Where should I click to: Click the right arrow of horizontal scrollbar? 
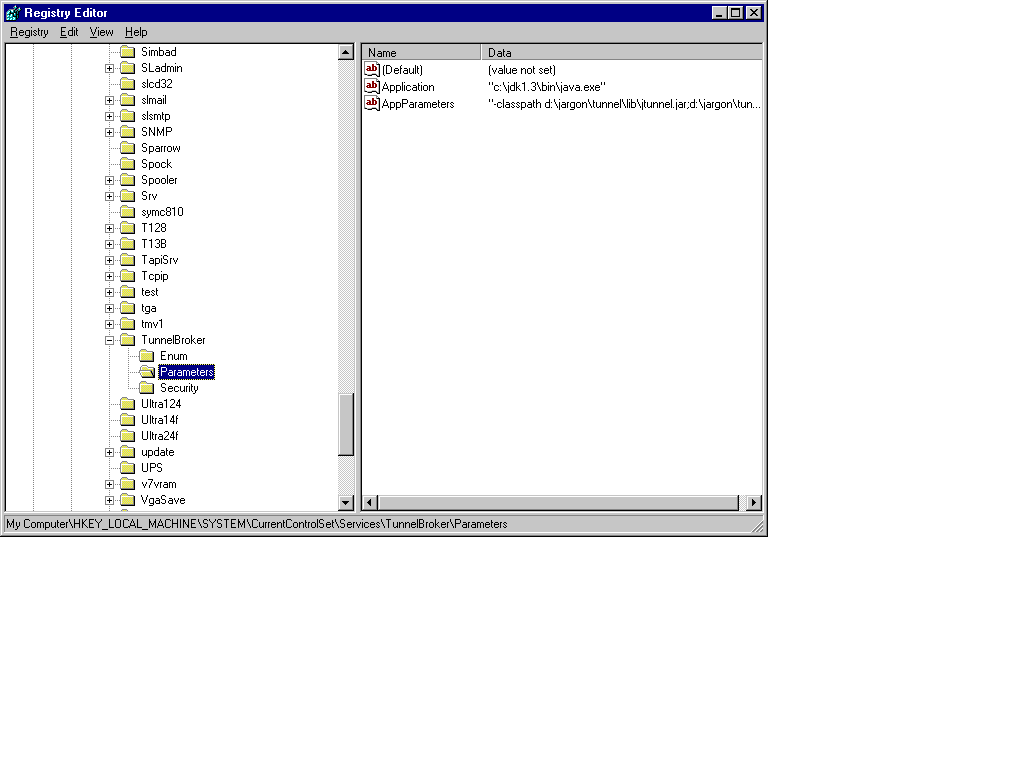tap(754, 503)
